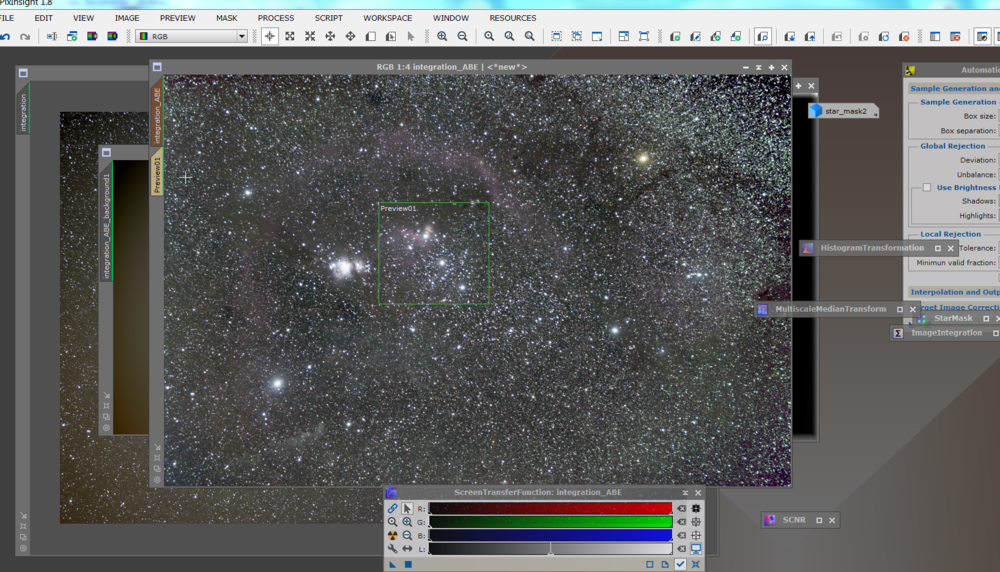Click the ImageIntegration sigma icon
Screen dimensions: 1000x572
[898, 333]
